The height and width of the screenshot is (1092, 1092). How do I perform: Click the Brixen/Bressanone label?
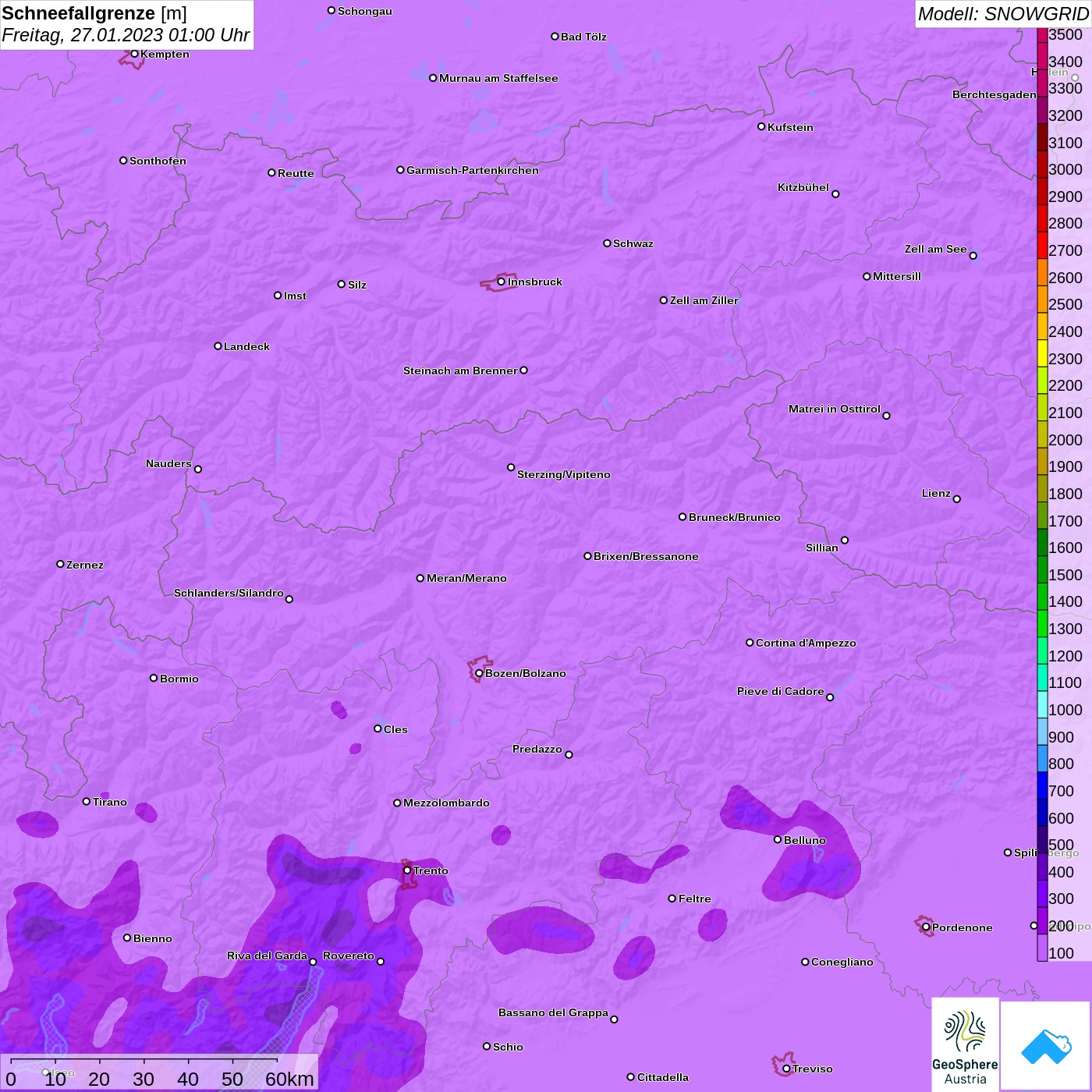point(646,556)
